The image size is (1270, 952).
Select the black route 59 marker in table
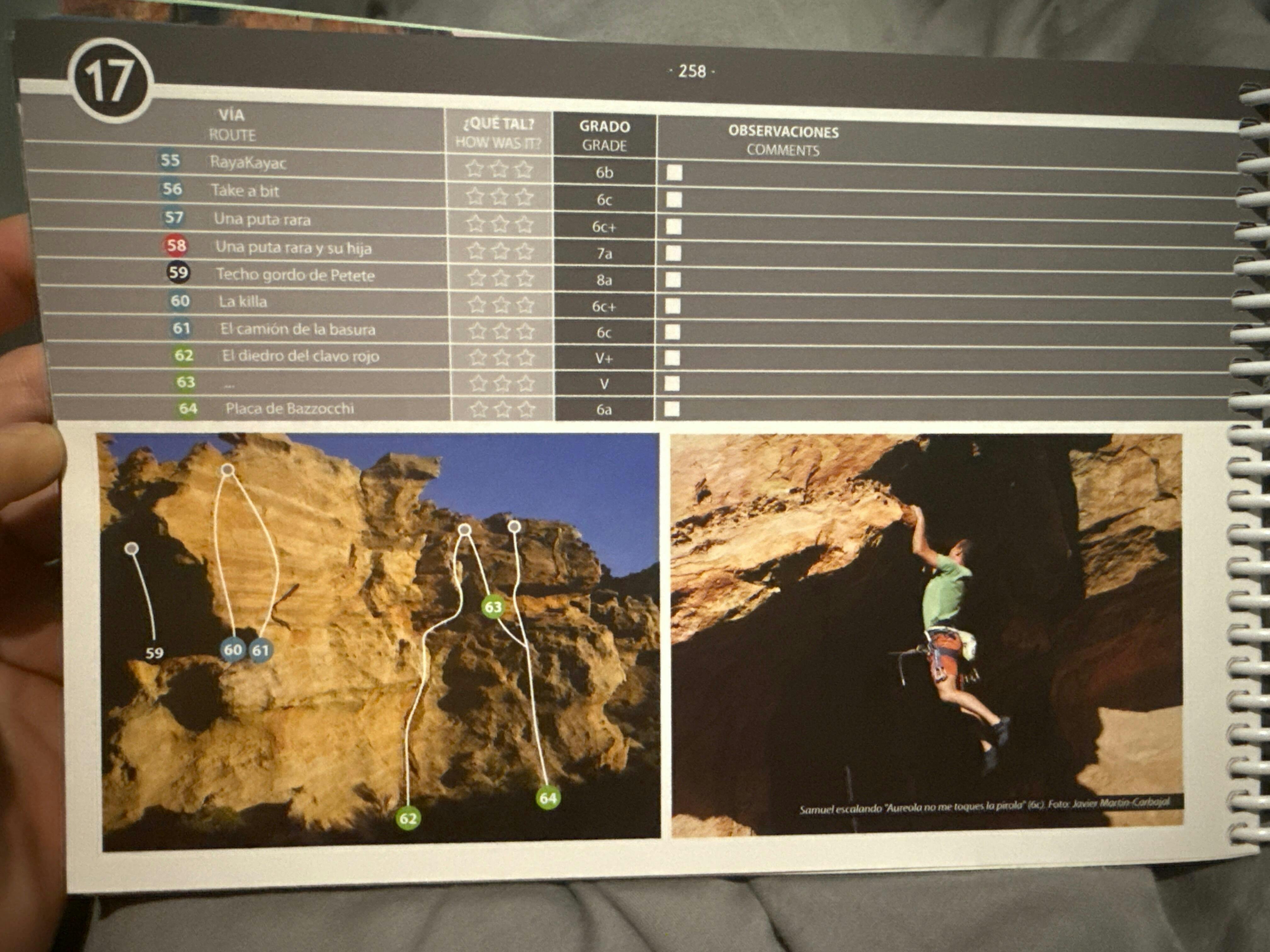[178, 272]
